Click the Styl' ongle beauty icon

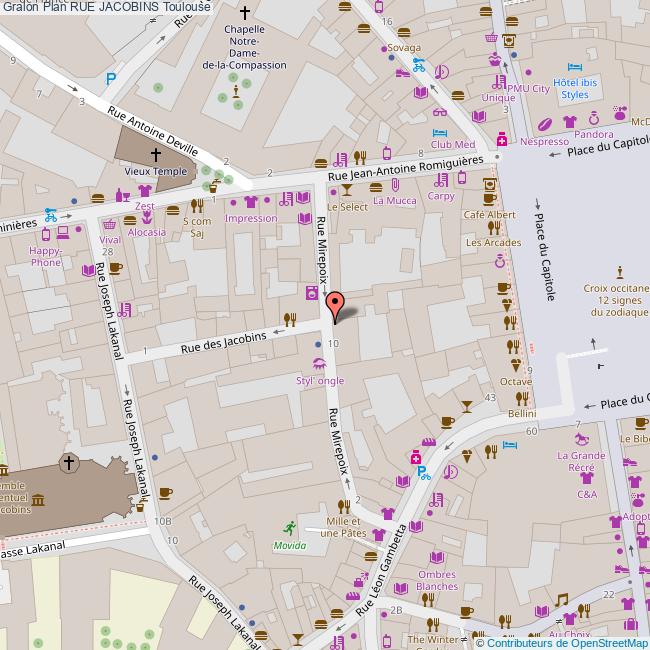point(319,364)
